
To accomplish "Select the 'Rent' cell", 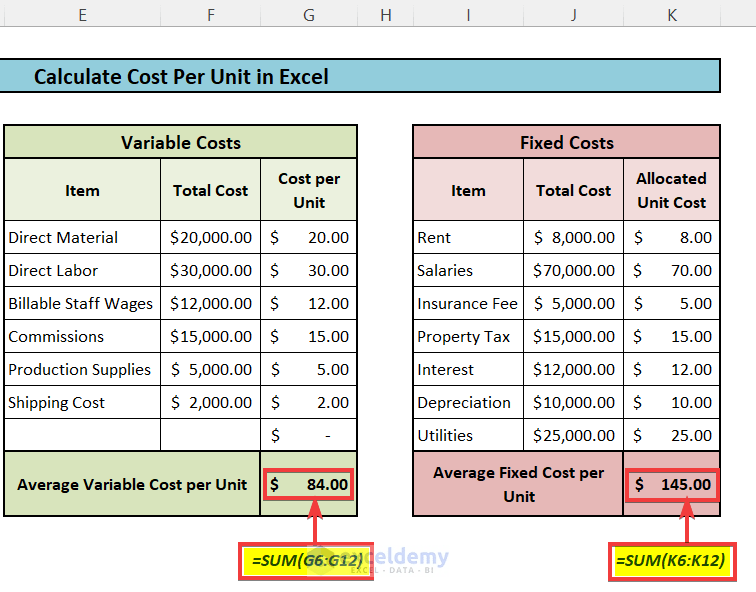I will point(468,237).
